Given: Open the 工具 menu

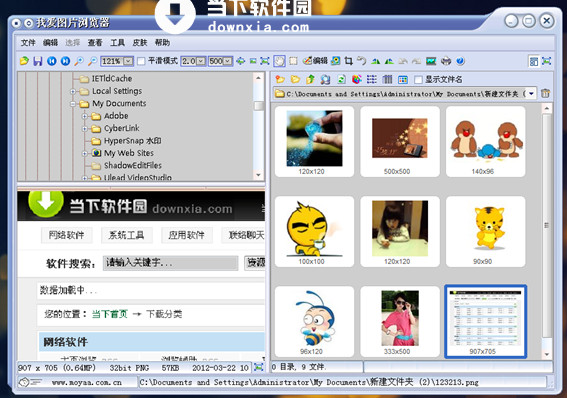Looking at the screenshot, I should pyautogui.click(x=117, y=43).
